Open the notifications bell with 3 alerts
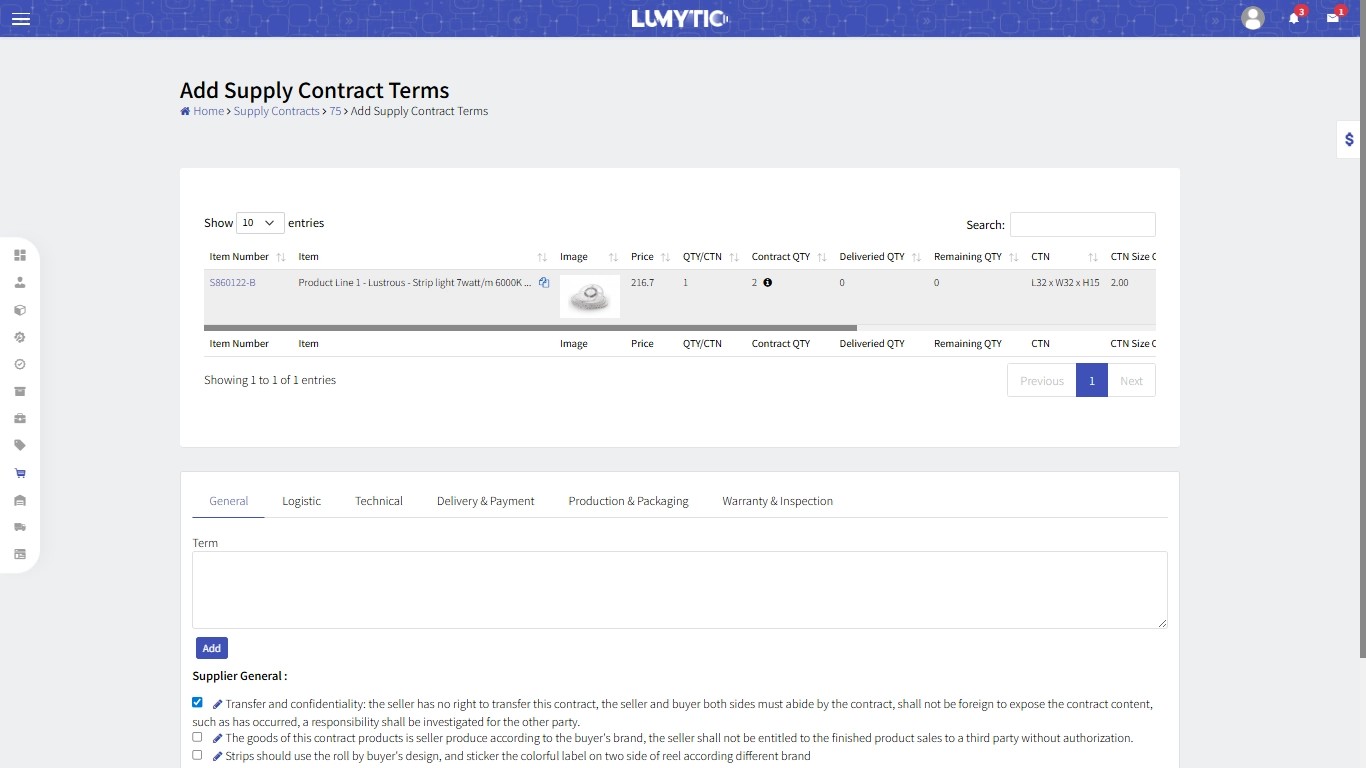 point(1295,18)
